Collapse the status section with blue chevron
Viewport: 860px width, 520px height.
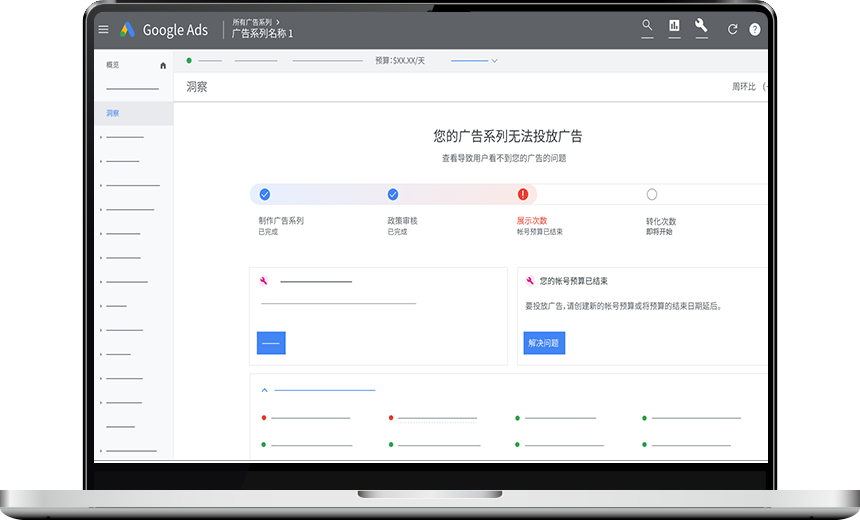265,390
